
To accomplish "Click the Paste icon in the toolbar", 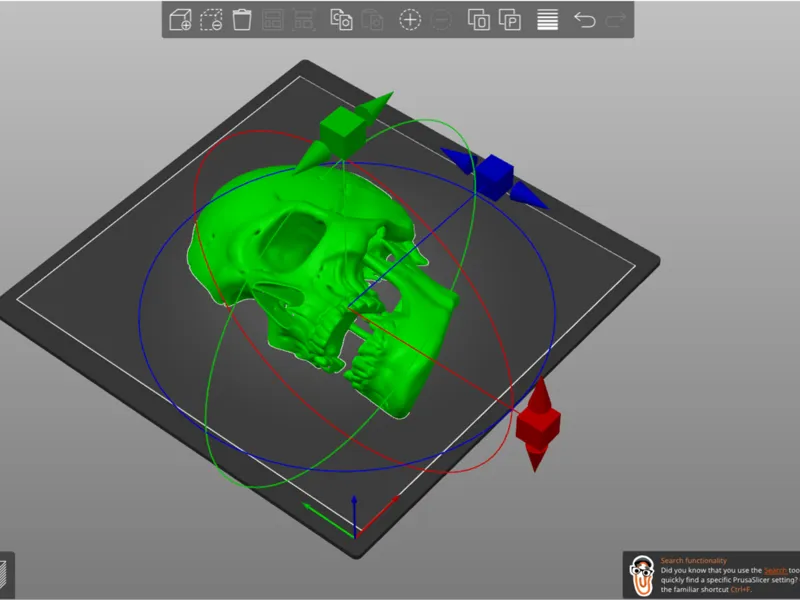I will point(372,20).
